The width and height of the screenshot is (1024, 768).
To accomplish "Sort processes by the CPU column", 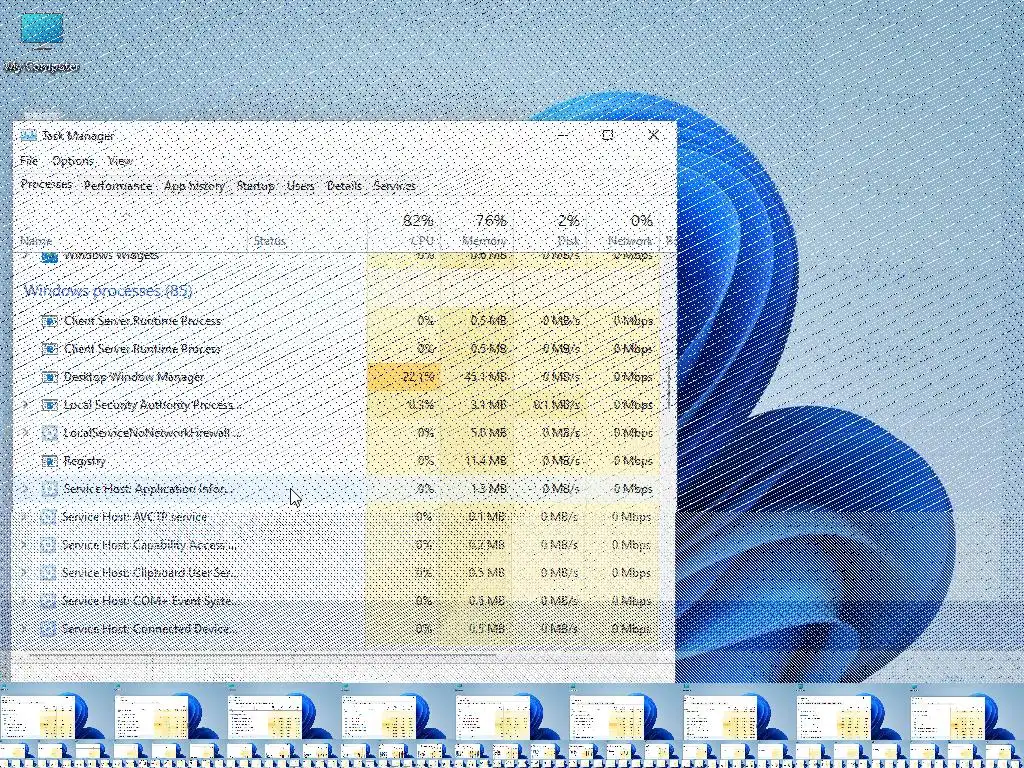I will tap(405, 230).
